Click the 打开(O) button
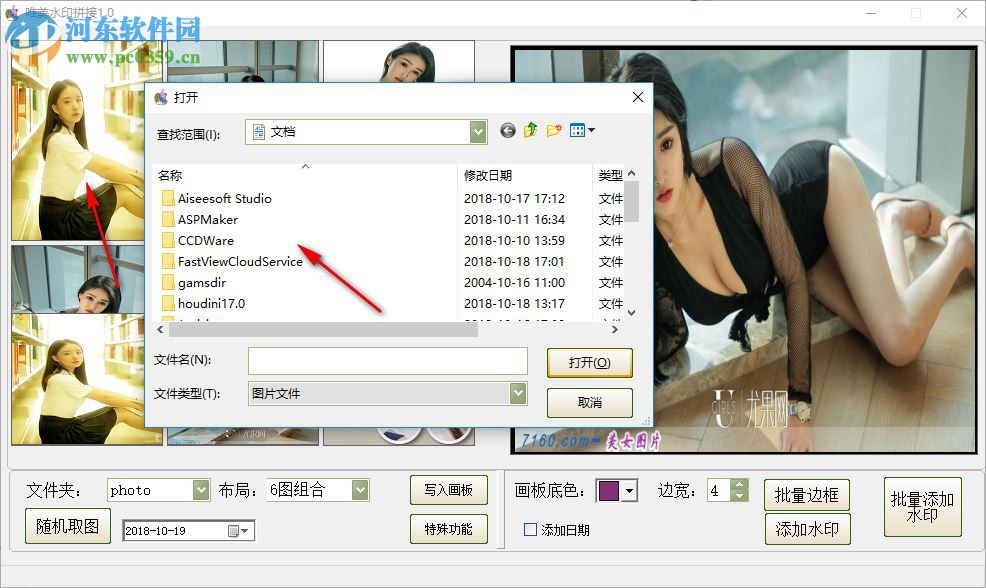 click(589, 363)
